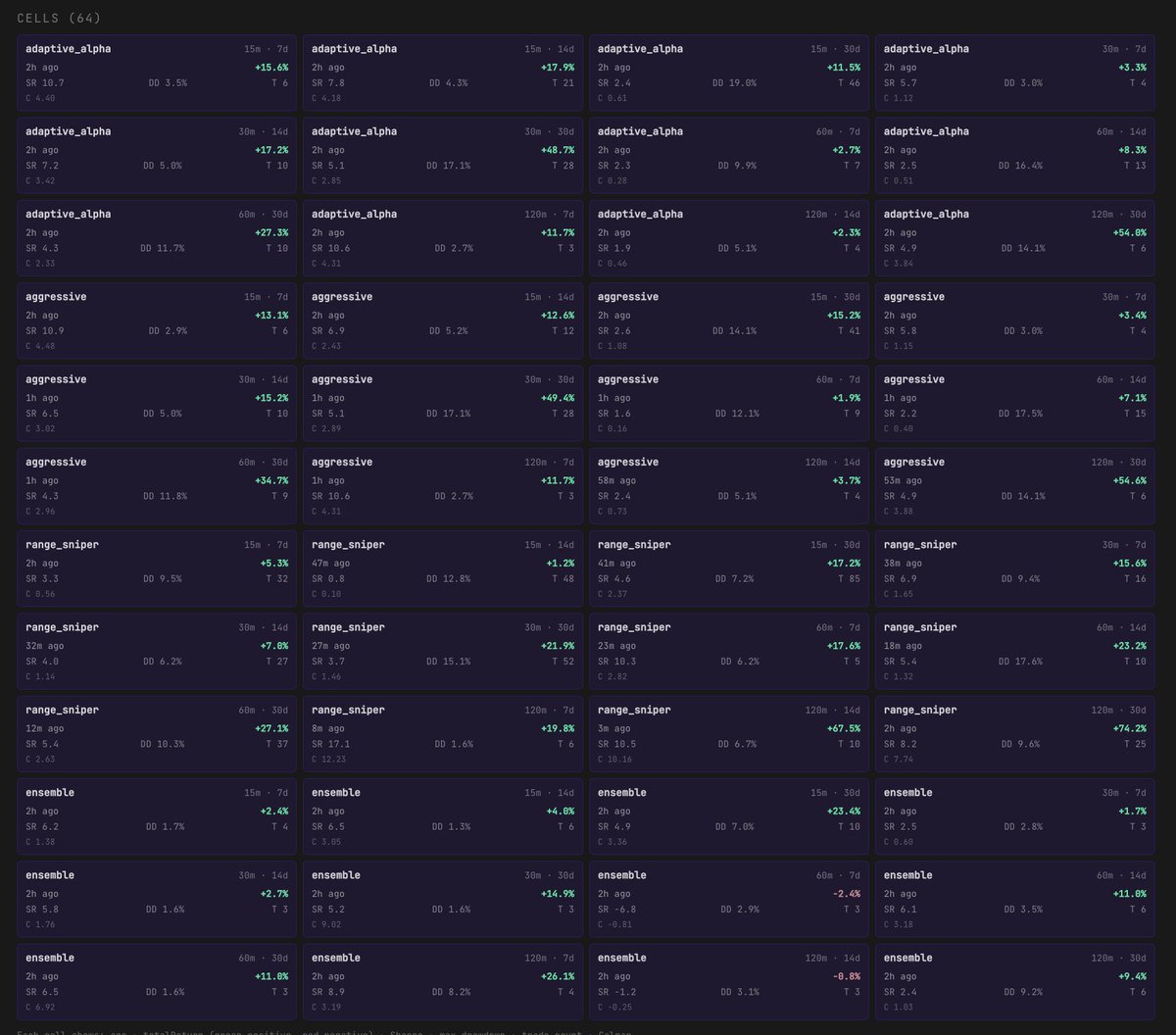Click the +2.3% return in adaptive_alpha 120m · 14d

pyautogui.click(x=847, y=232)
